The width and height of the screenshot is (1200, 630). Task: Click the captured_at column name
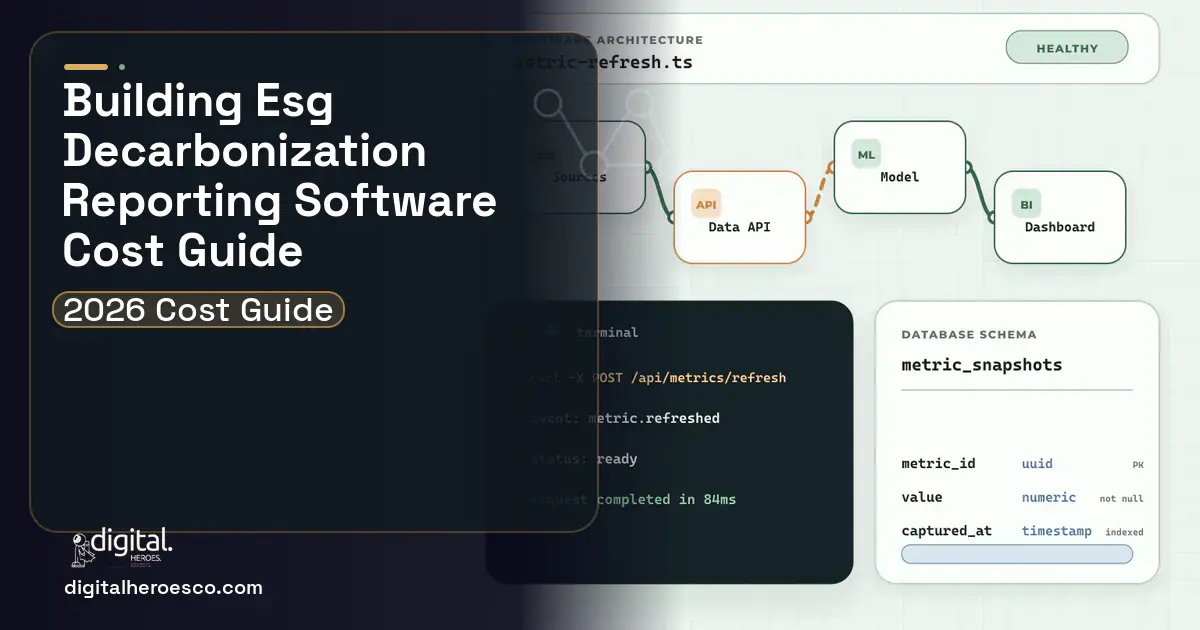coord(946,531)
